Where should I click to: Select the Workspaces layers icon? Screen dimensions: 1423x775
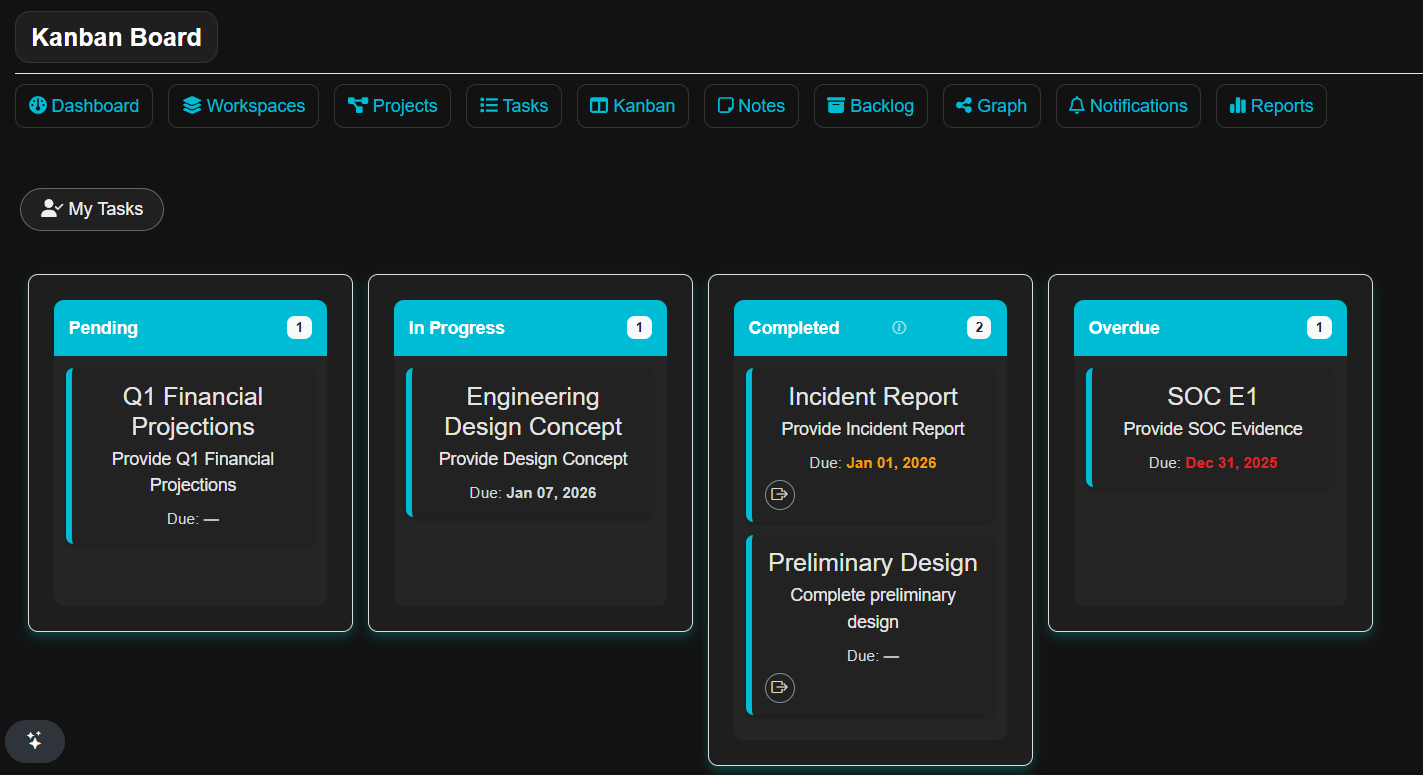point(193,105)
